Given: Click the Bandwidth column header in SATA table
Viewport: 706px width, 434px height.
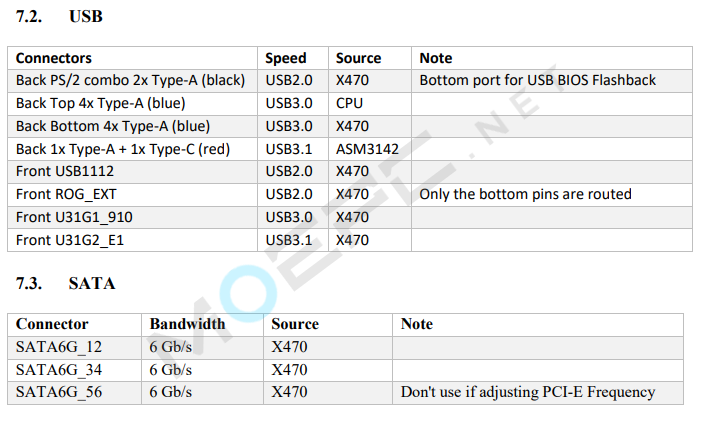Looking at the screenshot, I should click(187, 324).
